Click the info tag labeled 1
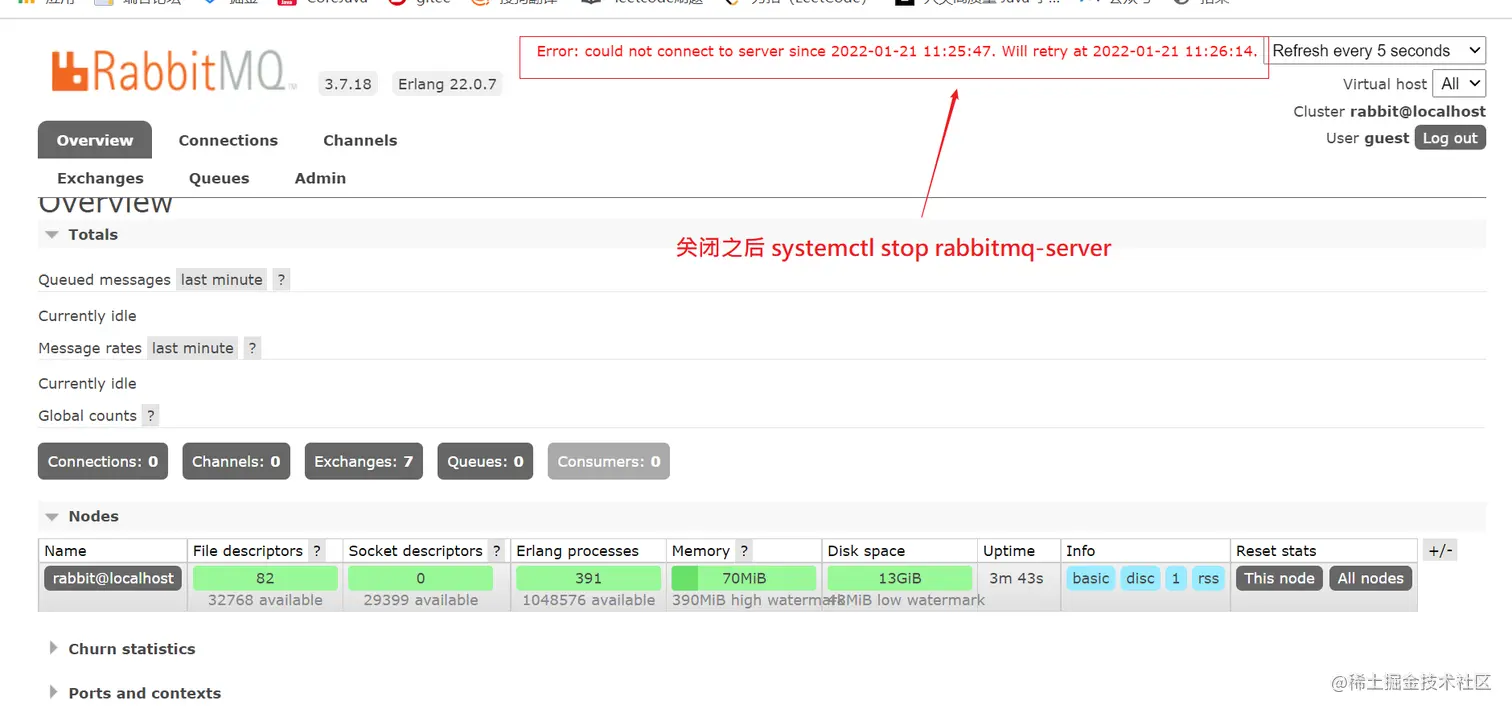The height and width of the screenshot is (713, 1512). coord(1176,578)
